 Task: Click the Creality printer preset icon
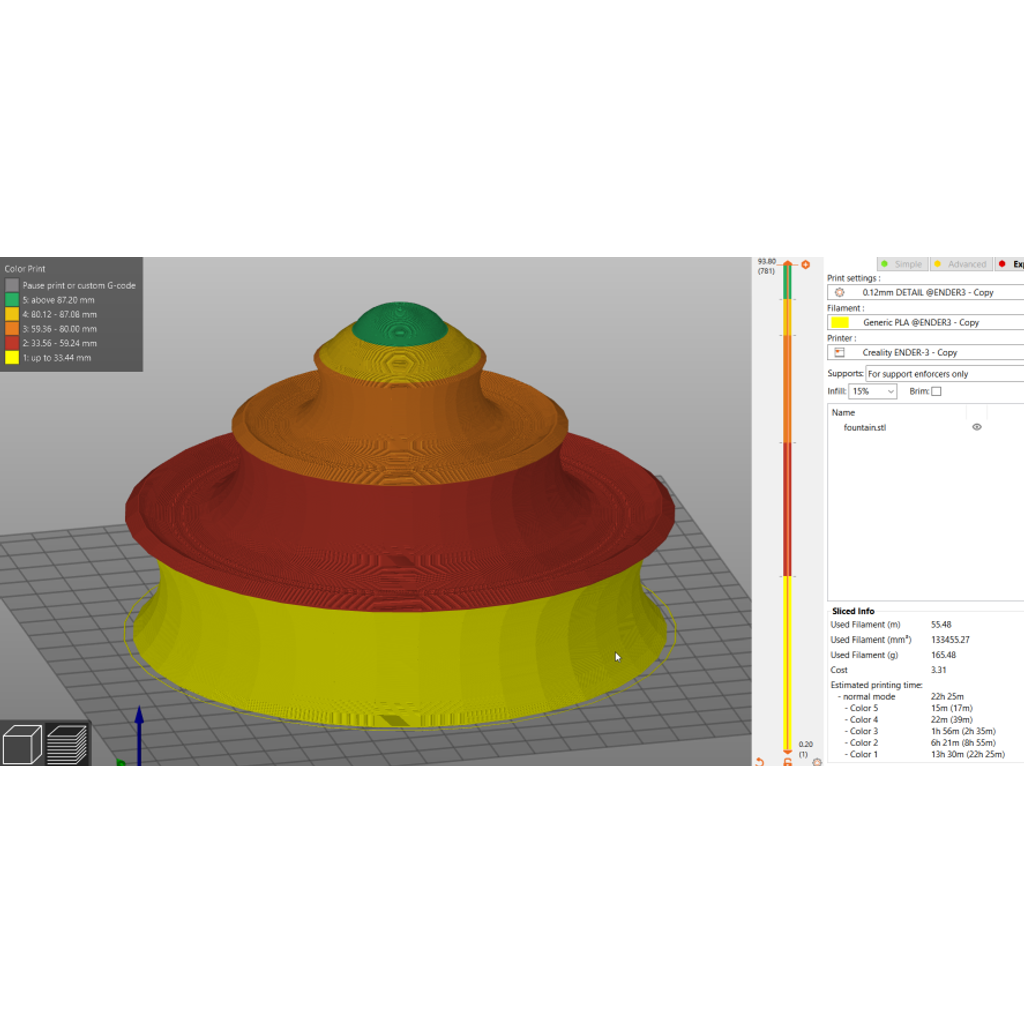840,353
